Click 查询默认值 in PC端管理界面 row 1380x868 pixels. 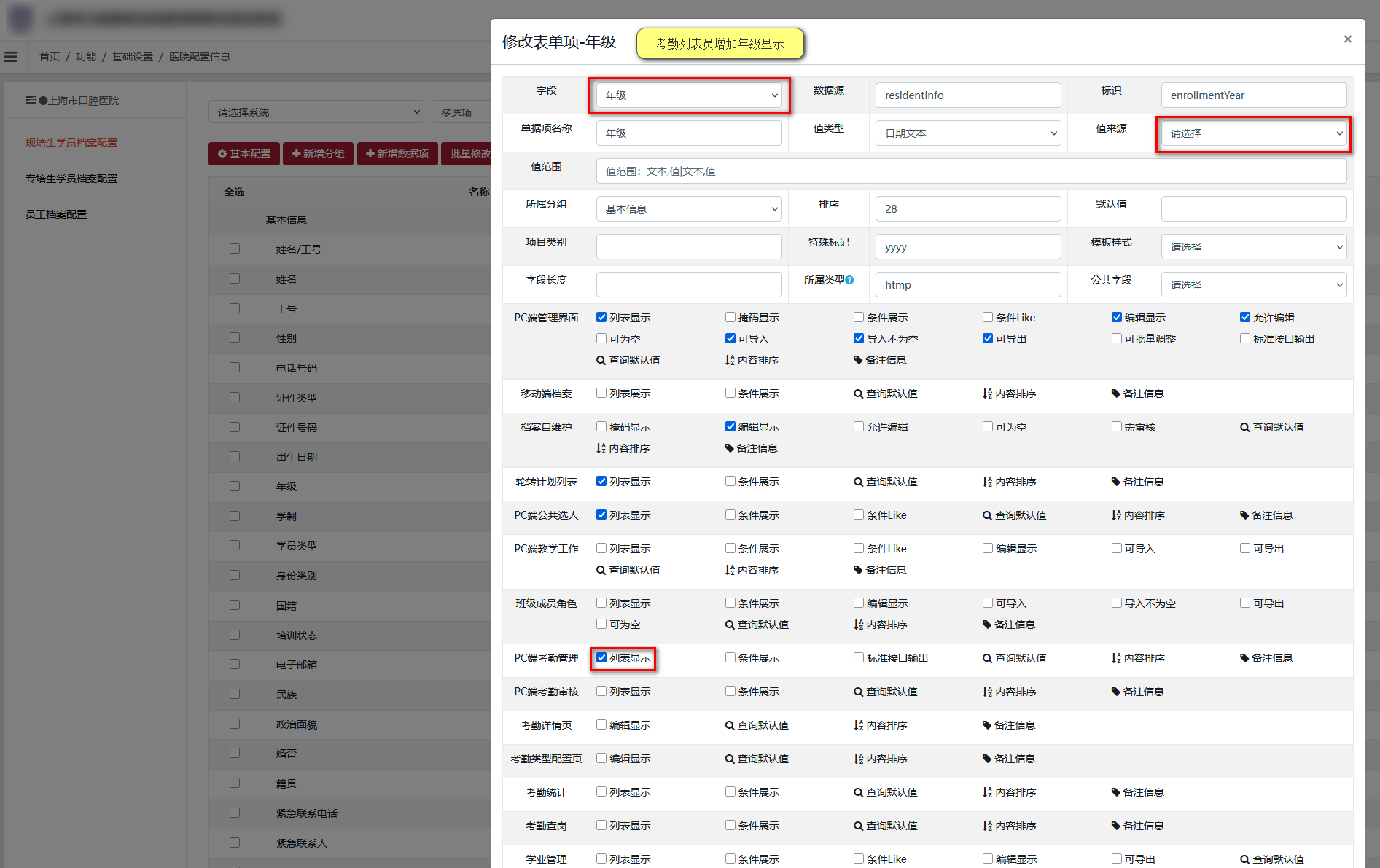628,360
